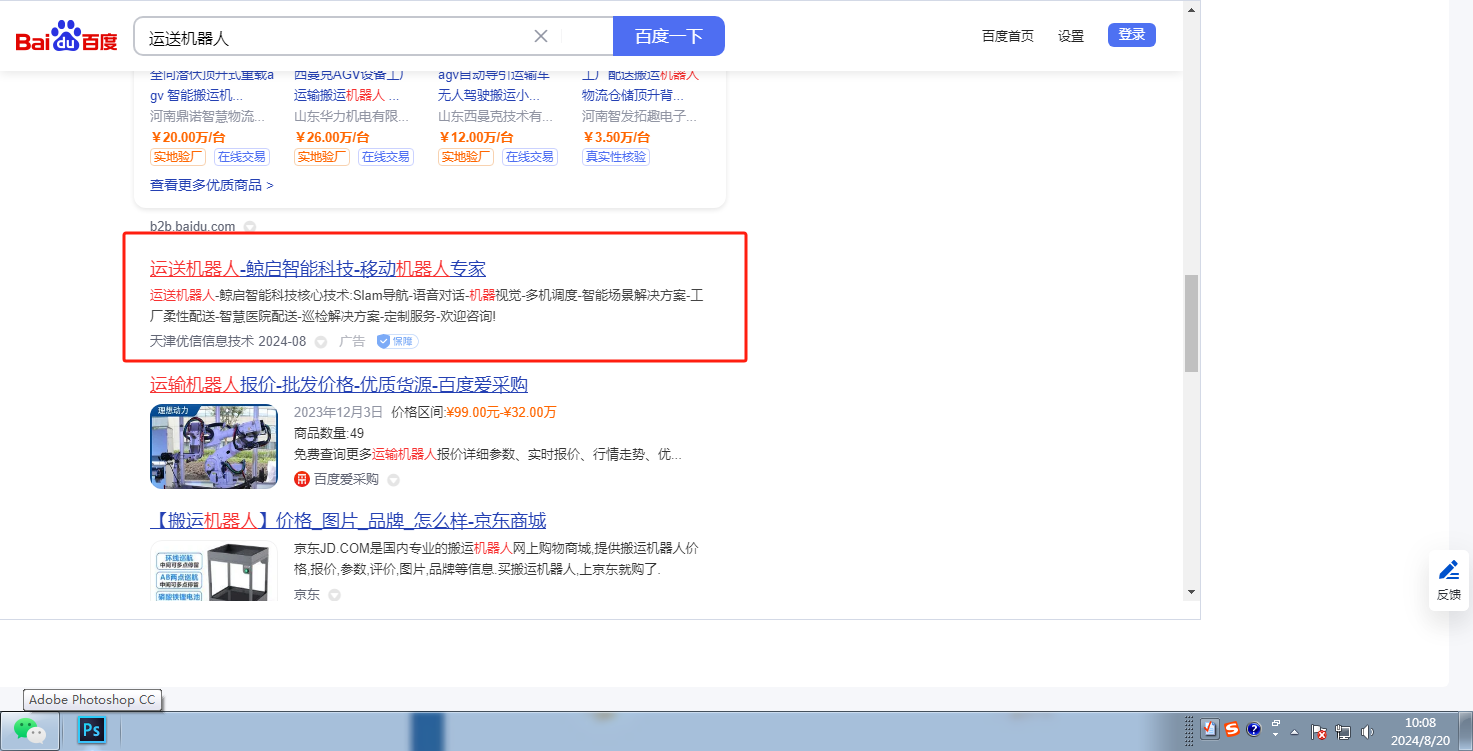Expand the dropdown beside 百度爱采购 source
1473x751 pixels.
point(393,480)
